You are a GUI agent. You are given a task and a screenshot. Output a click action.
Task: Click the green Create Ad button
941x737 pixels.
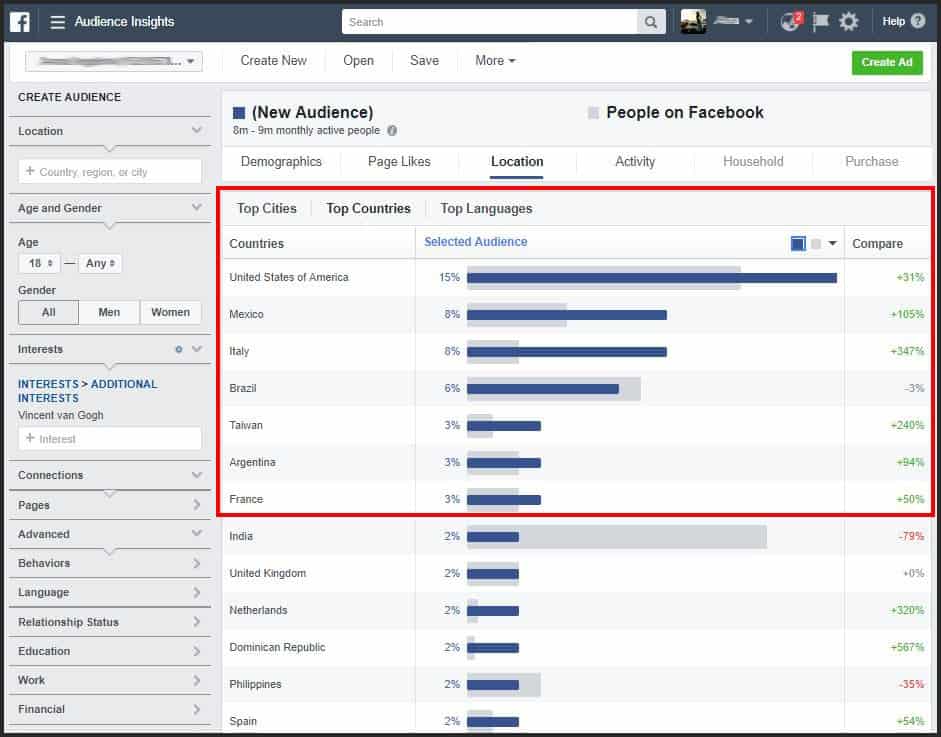pyautogui.click(x=886, y=62)
